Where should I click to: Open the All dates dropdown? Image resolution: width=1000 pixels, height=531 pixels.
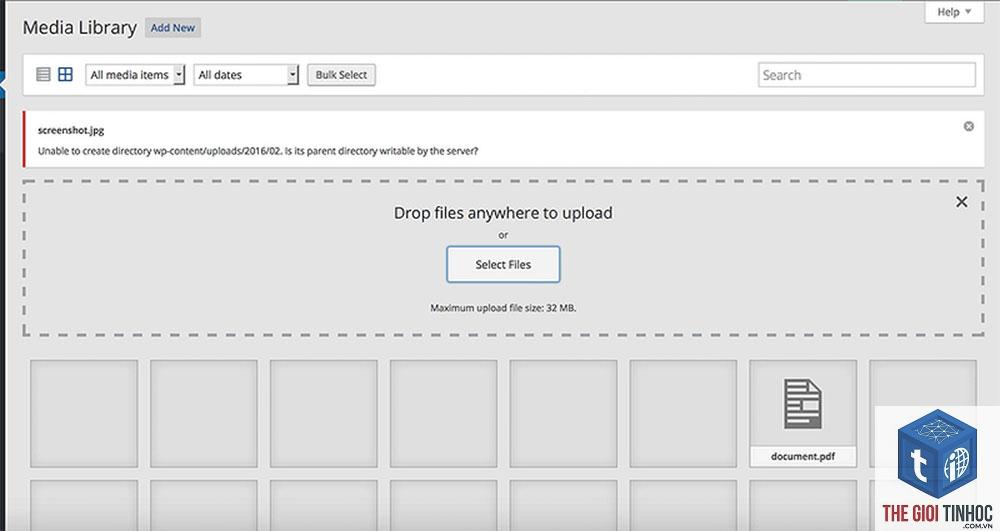click(246, 75)
